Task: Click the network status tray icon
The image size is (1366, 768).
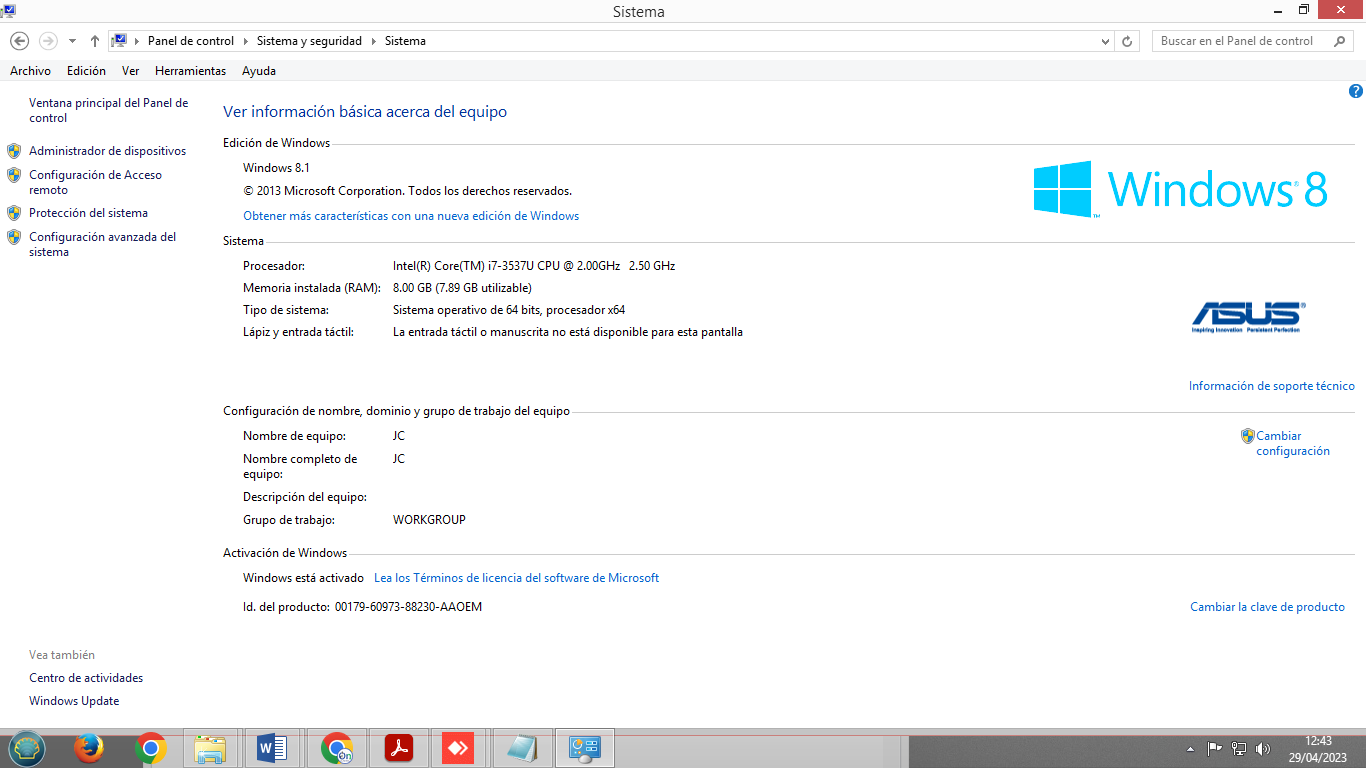Action: [x=1239, y=748]
